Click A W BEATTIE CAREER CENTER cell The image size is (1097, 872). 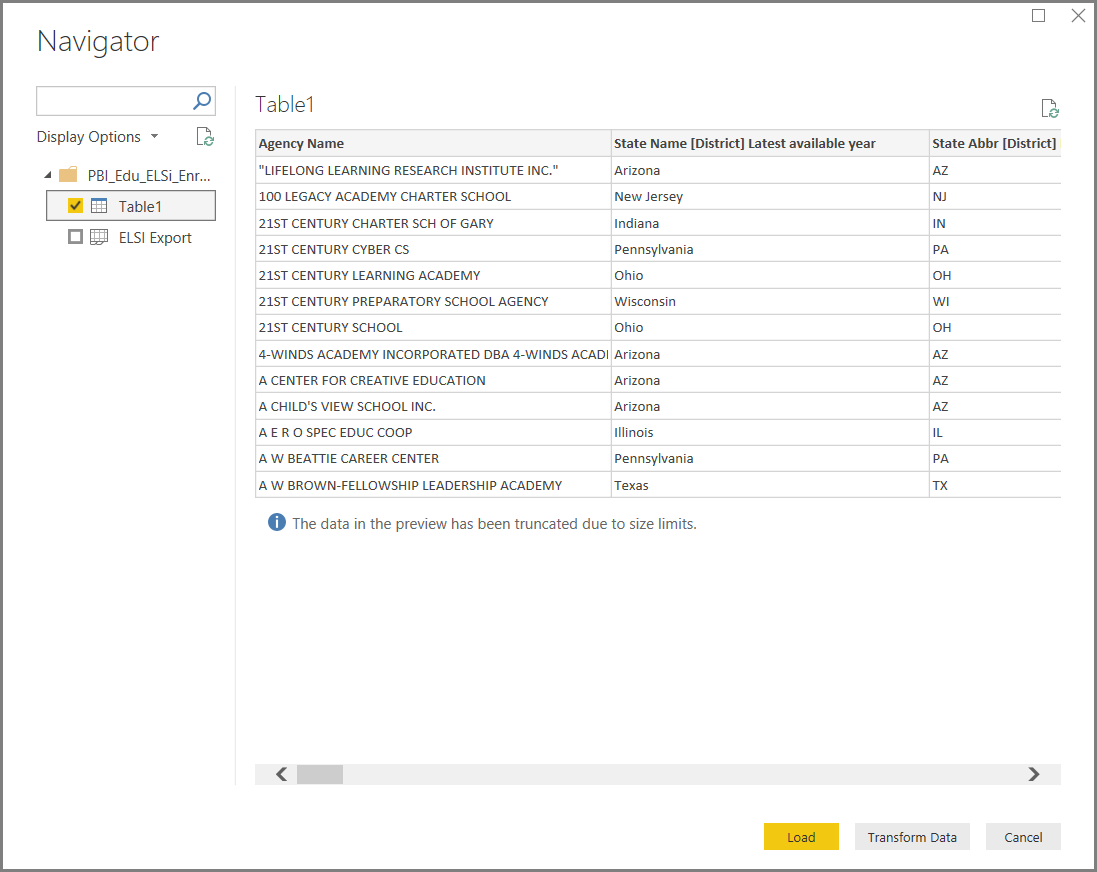[433, 458]
